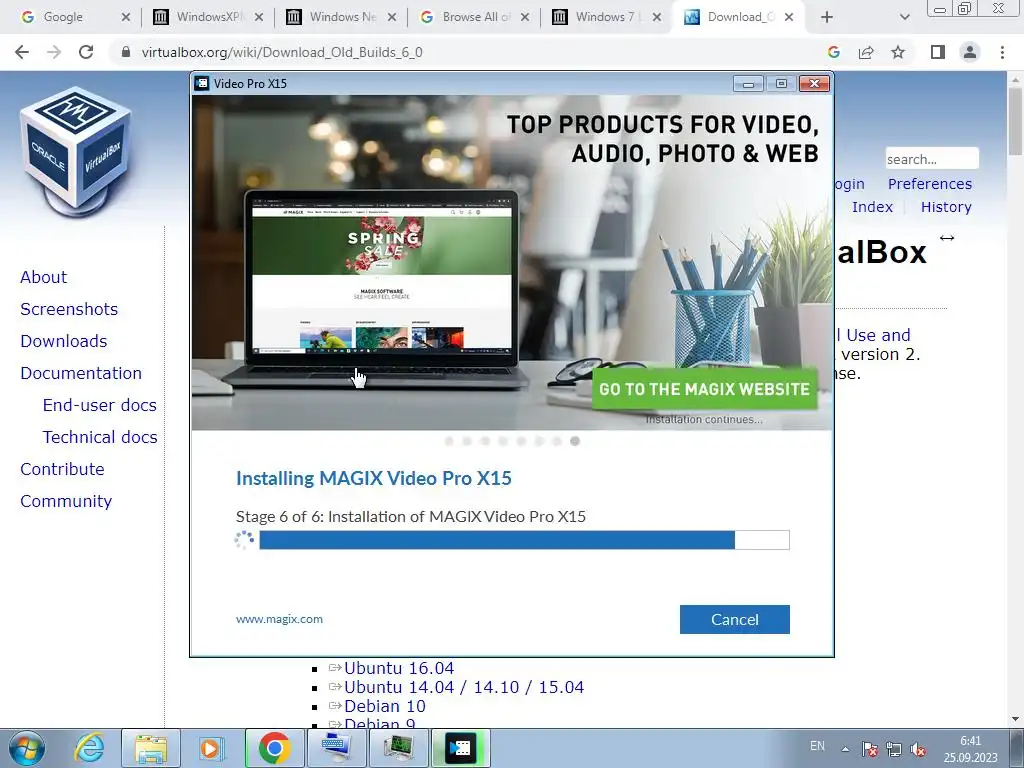
Task: Close the Google tab
Action: tap(126, 17)
